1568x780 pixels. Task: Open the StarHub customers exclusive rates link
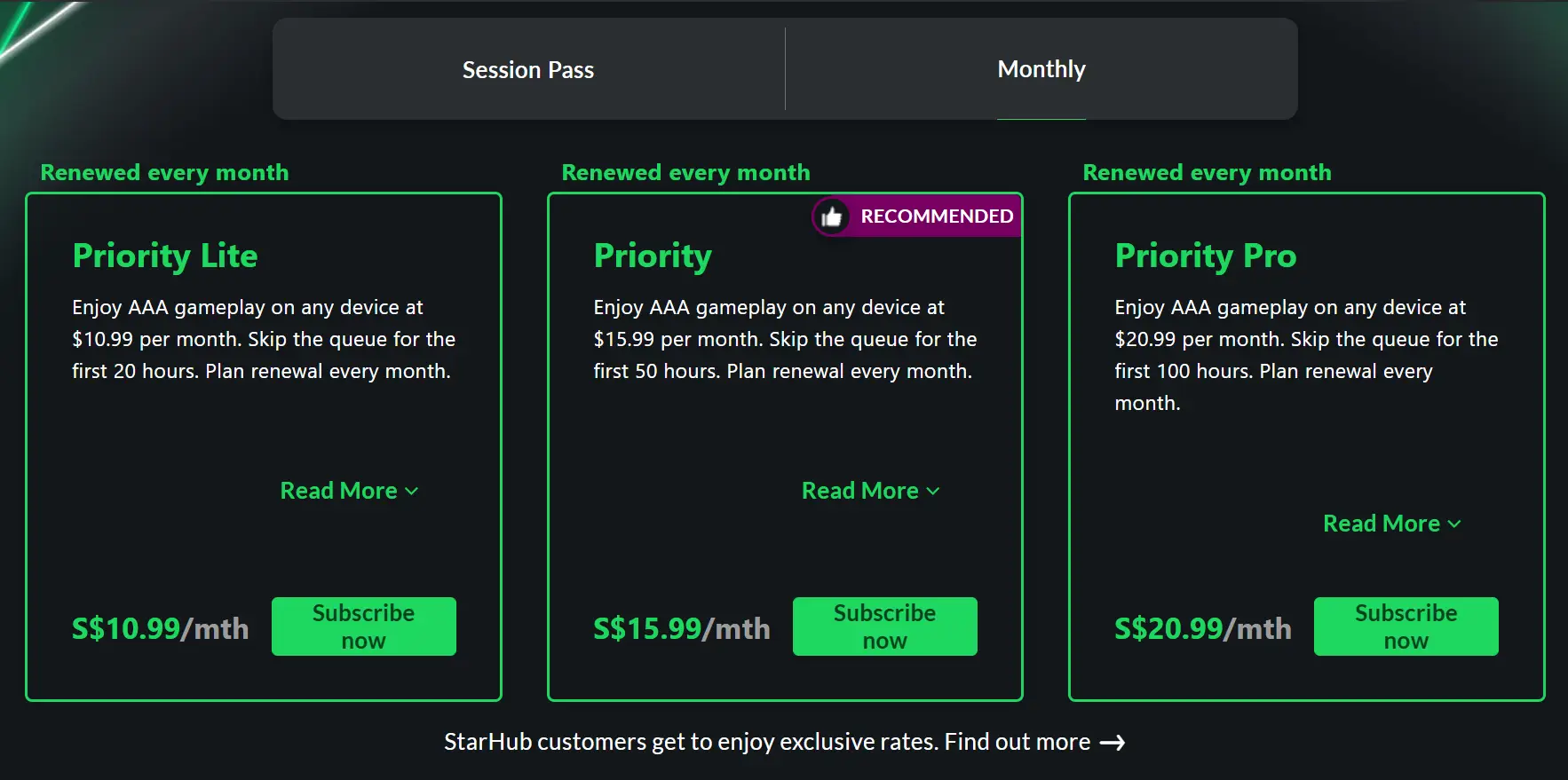coord(766,742)
